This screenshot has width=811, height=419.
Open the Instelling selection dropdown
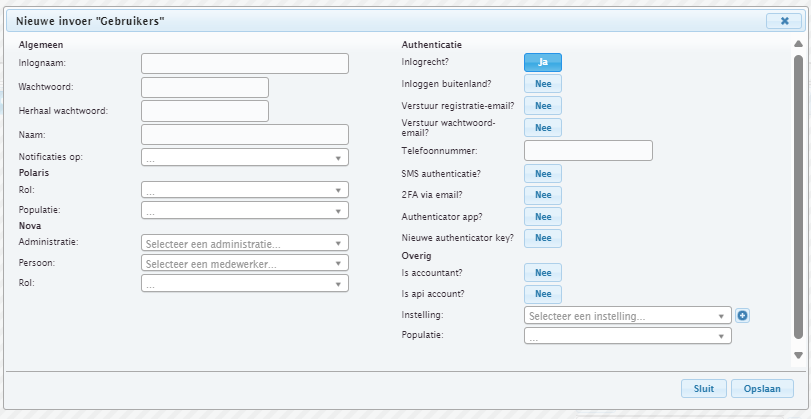coord(627,316)
